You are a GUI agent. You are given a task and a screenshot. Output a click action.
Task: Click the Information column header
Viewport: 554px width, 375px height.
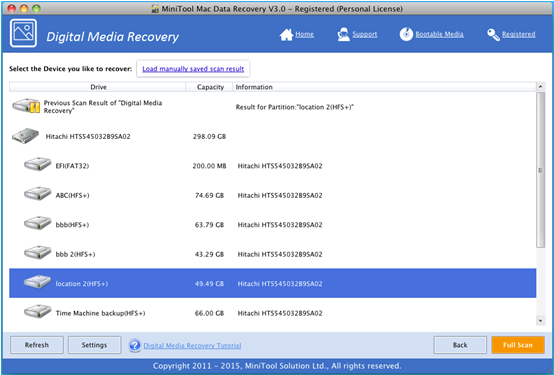click(384, 87)
